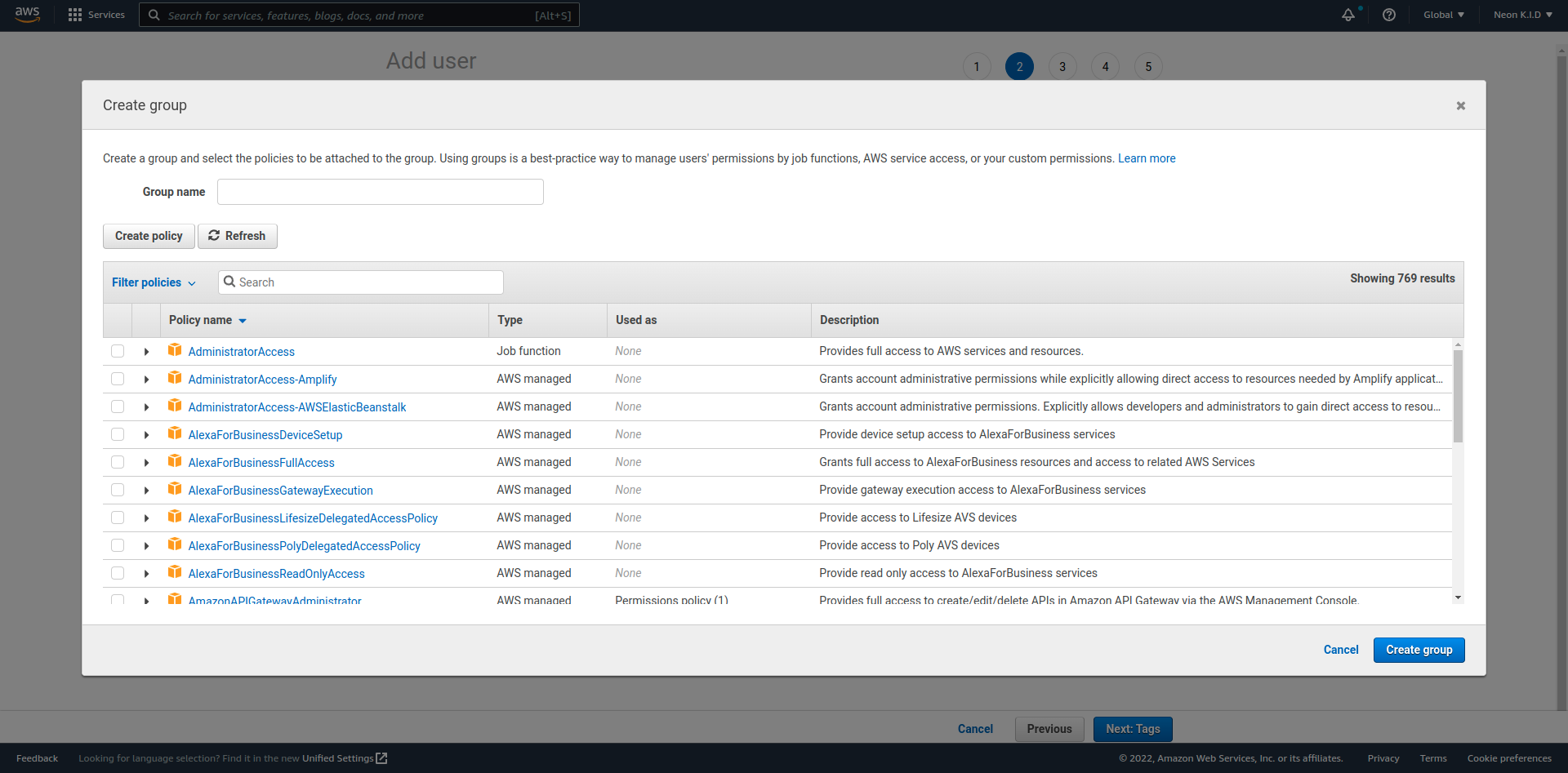Go to wizard step 3
The image size is (1568, 773).
[x=1062, y=67]
